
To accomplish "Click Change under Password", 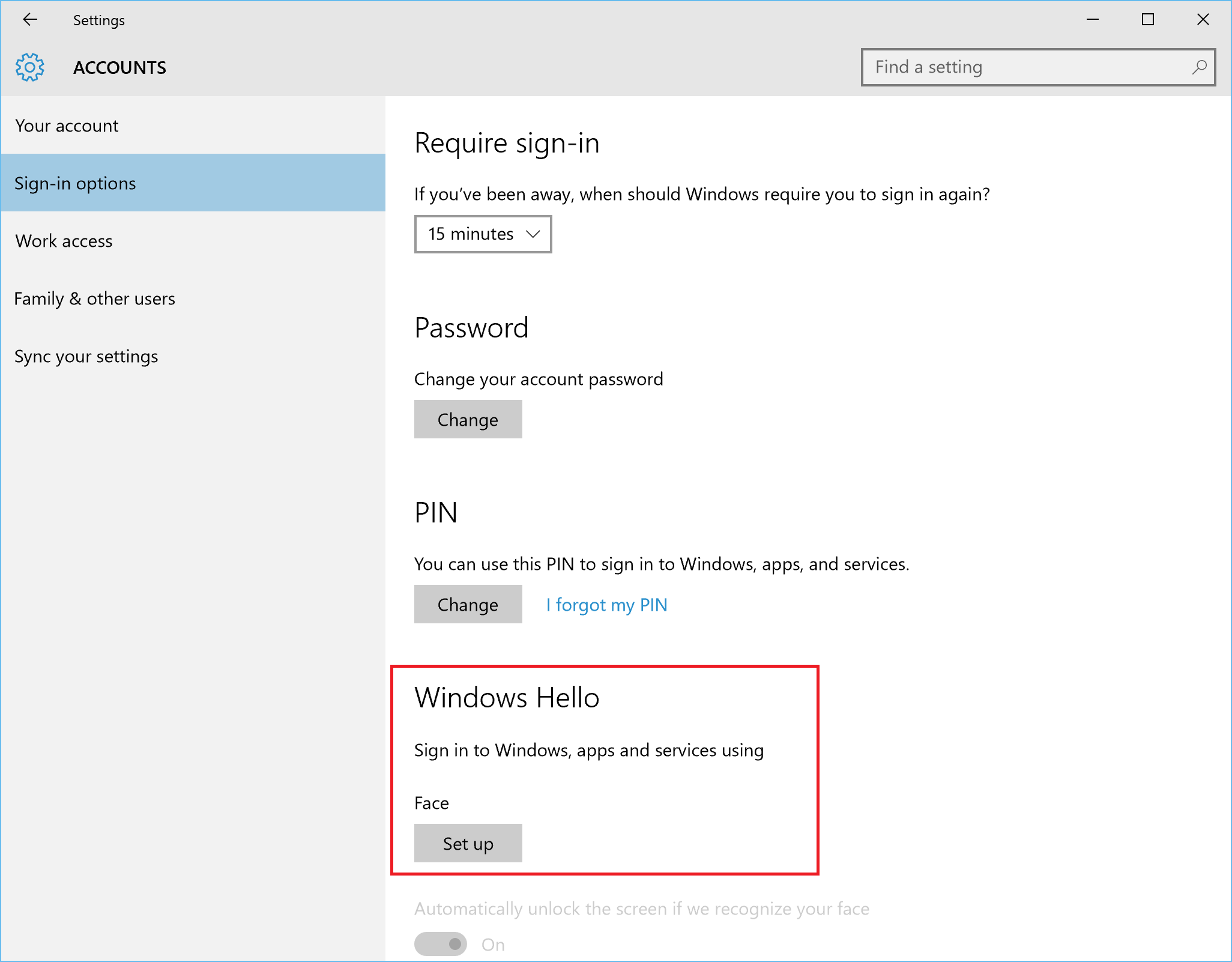I will coord(468,419).
